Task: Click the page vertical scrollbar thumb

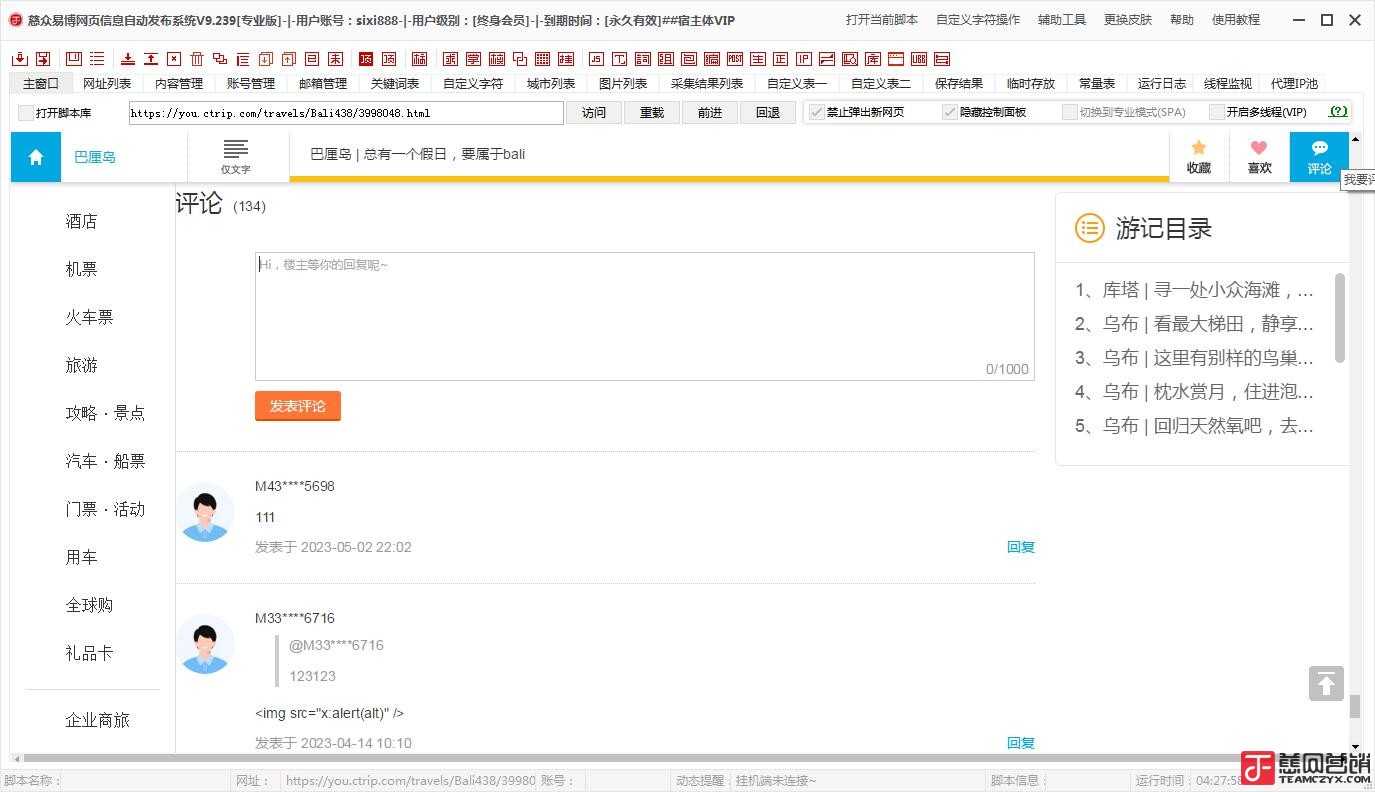Action: (x=1355, y=706)
